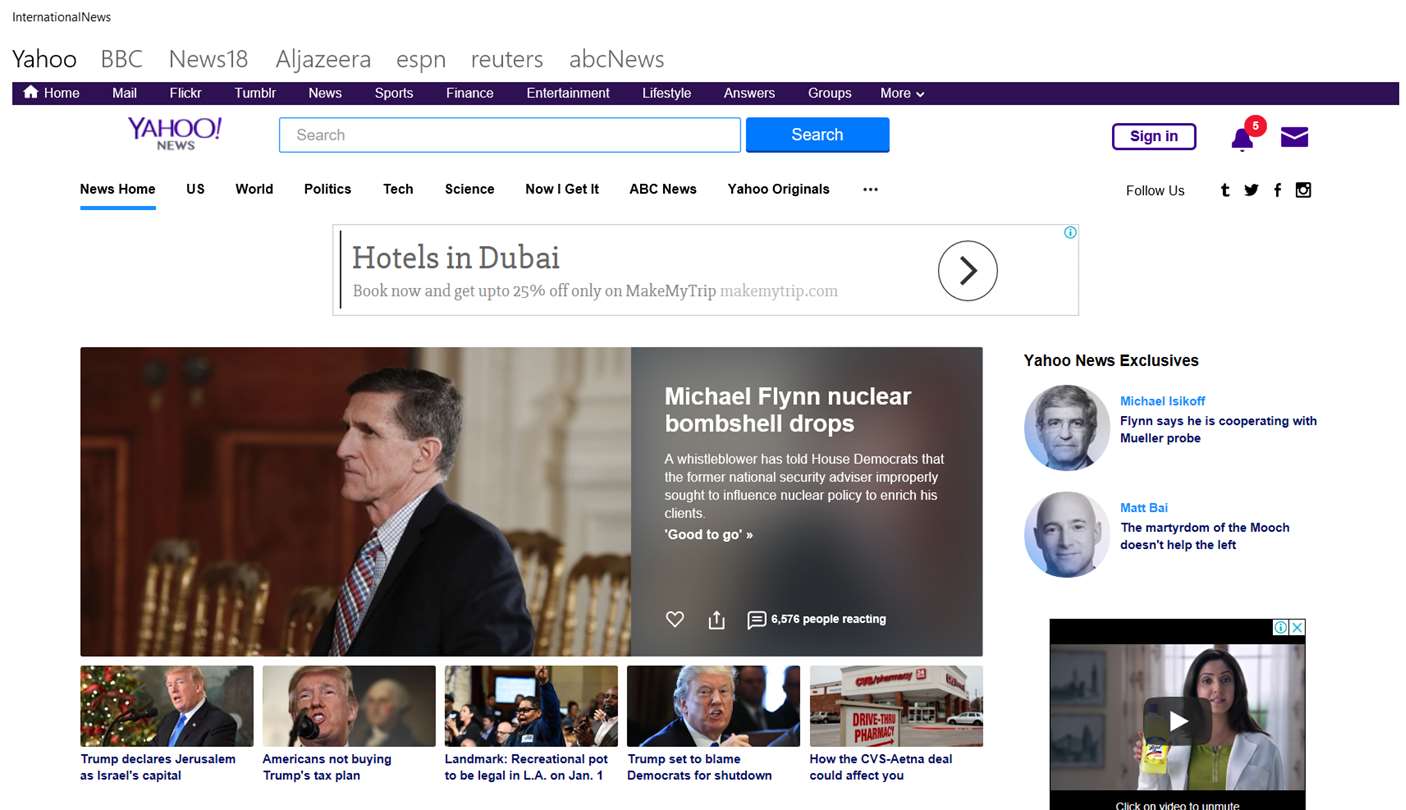Image resolution: width=1406 pixels, height=810 pixels.
Task: Switch to the Aljazeera source tab
Action: 323,59
